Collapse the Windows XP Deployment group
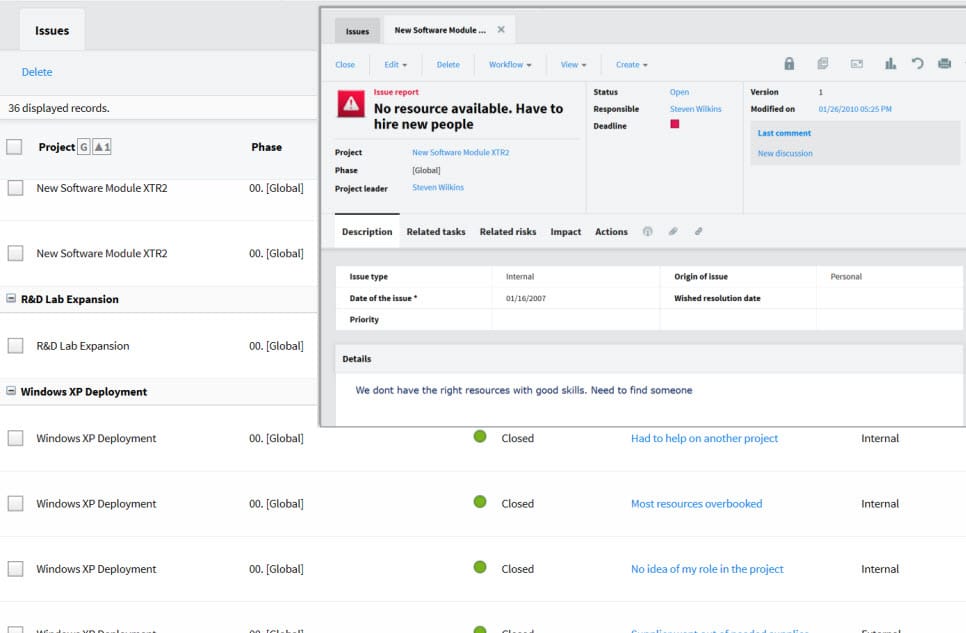The height and width of the screenshot is (633, 966). click(11, 392)
